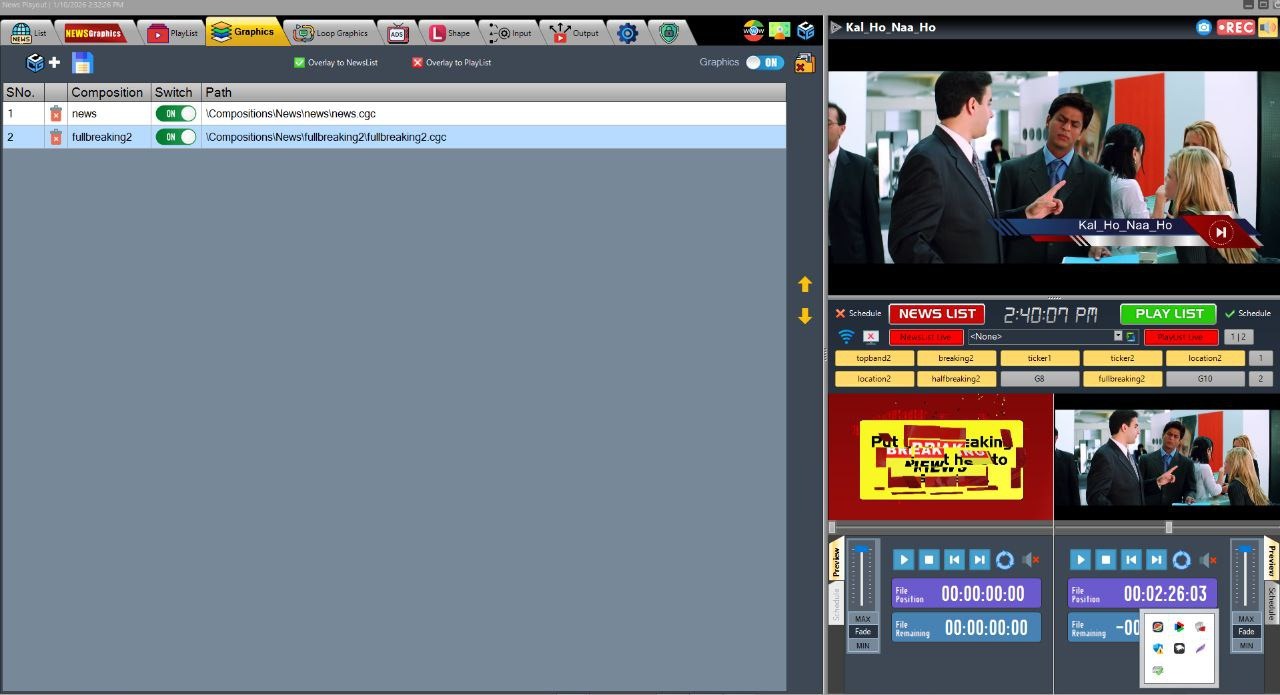Viewport: 1280px width, 695px height.
Task: Trigger the topband2 graphic button
Action: coord(874,358)
